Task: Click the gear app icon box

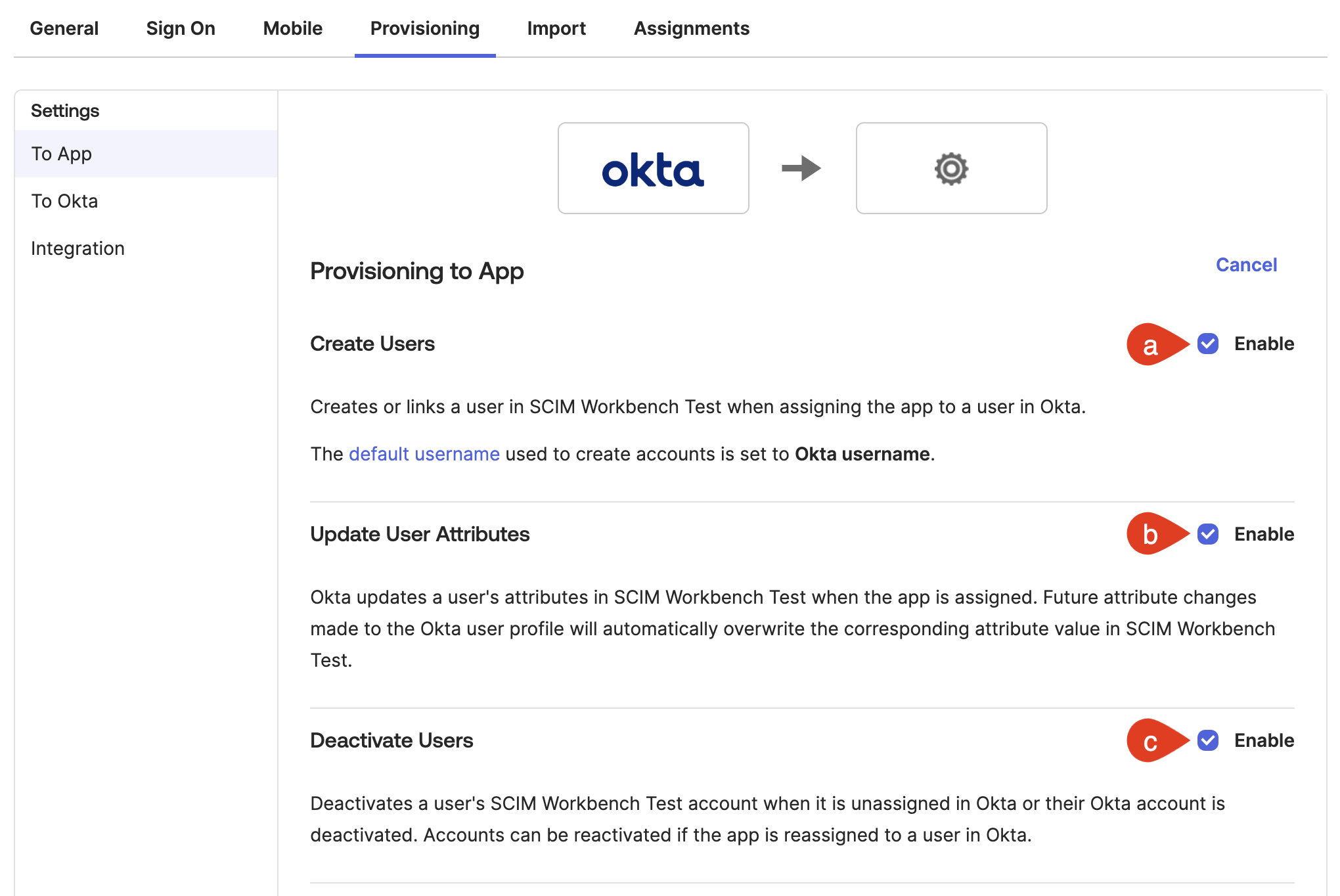Action: (x=952, y=168)
